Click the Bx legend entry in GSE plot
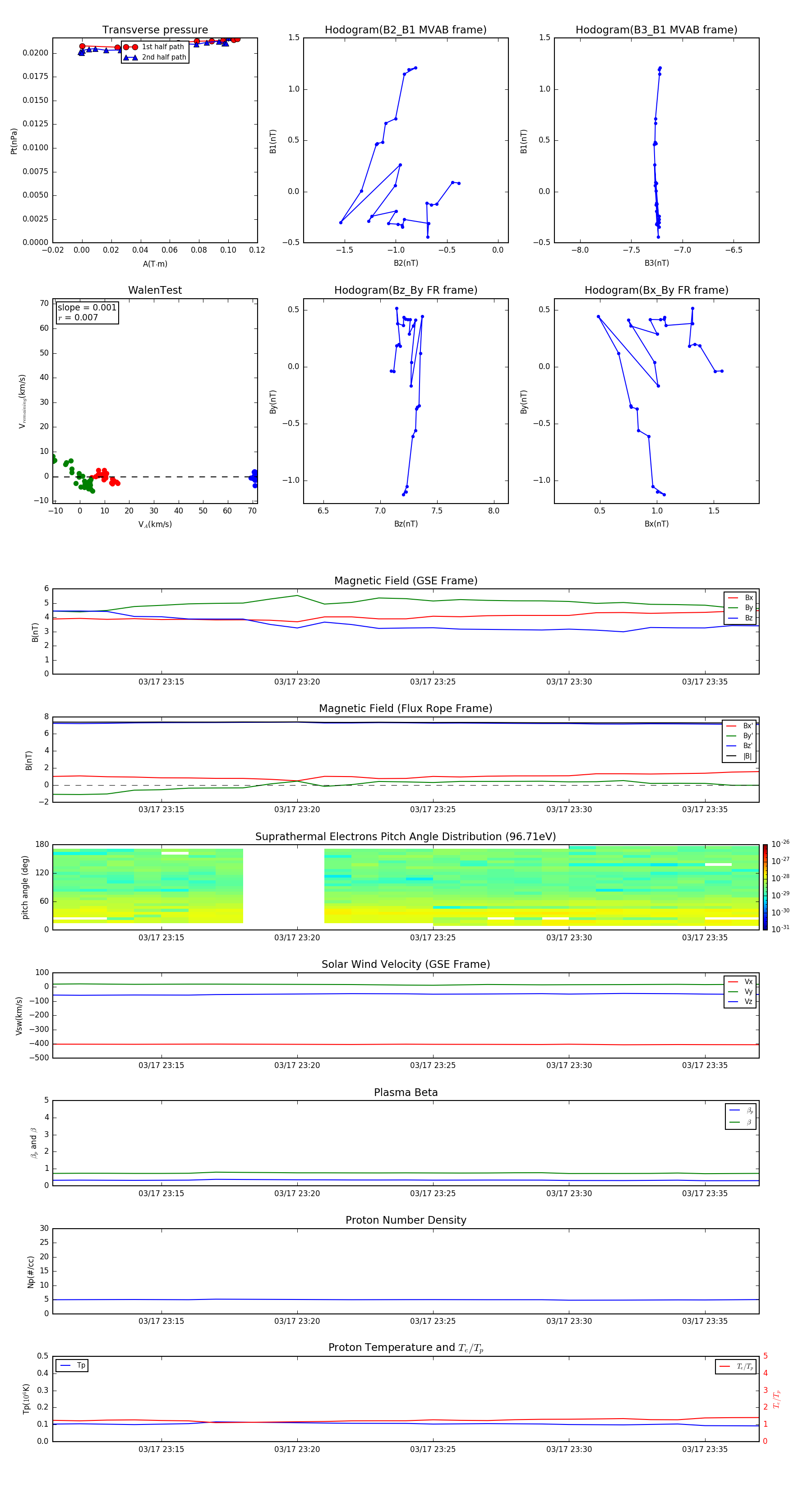Screen dimensions: 812x1489 [740, 598]
